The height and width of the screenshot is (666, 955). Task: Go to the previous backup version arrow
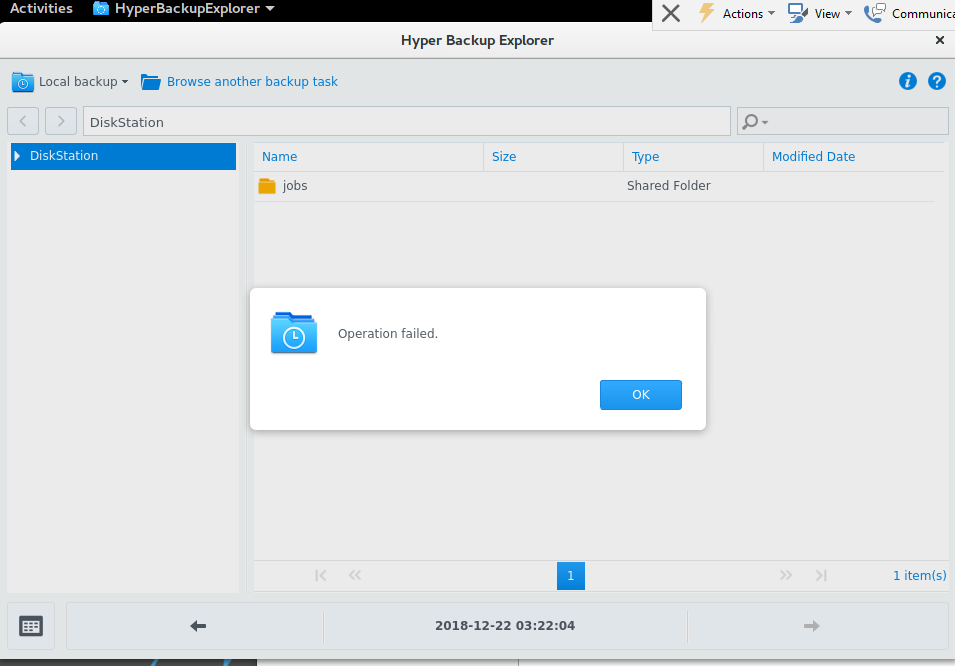click(x=198, y=626)
